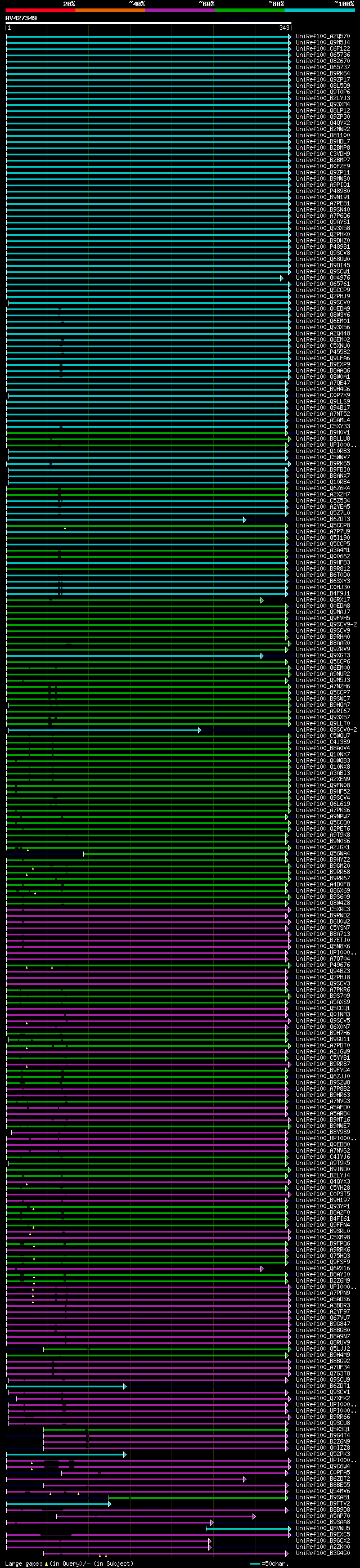Click the white query sequence bar

[148, 23]
